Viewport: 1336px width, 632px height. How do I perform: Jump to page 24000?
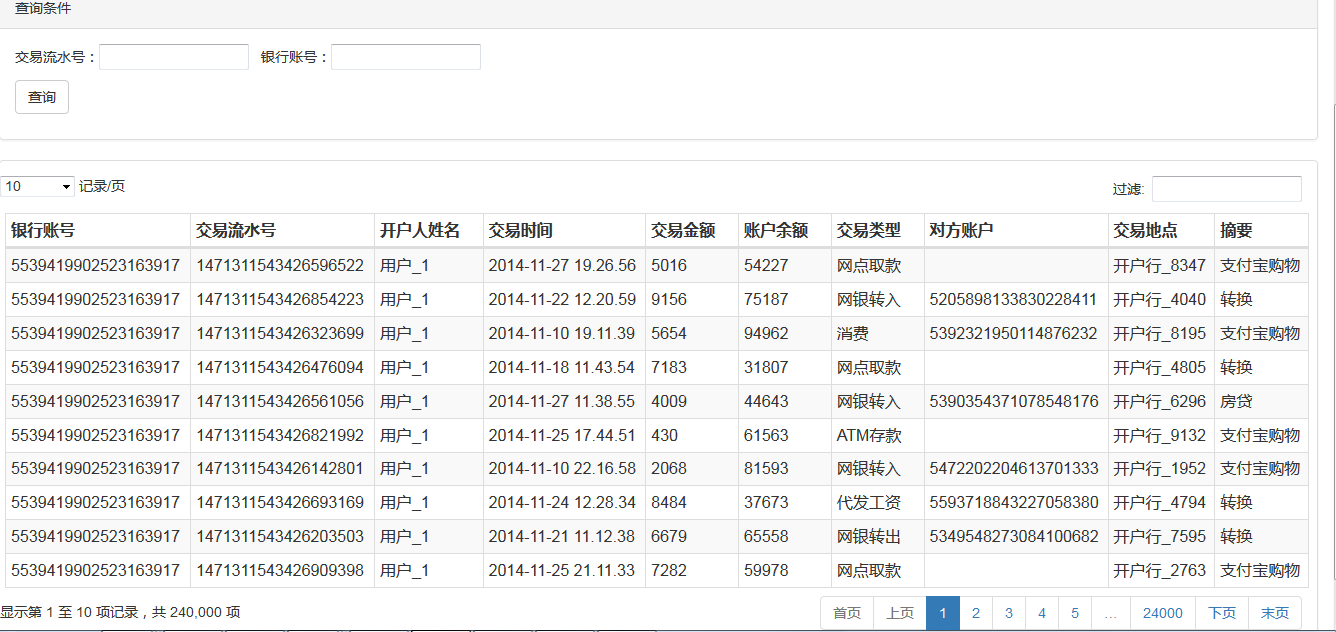click(x=1162, y=612)
